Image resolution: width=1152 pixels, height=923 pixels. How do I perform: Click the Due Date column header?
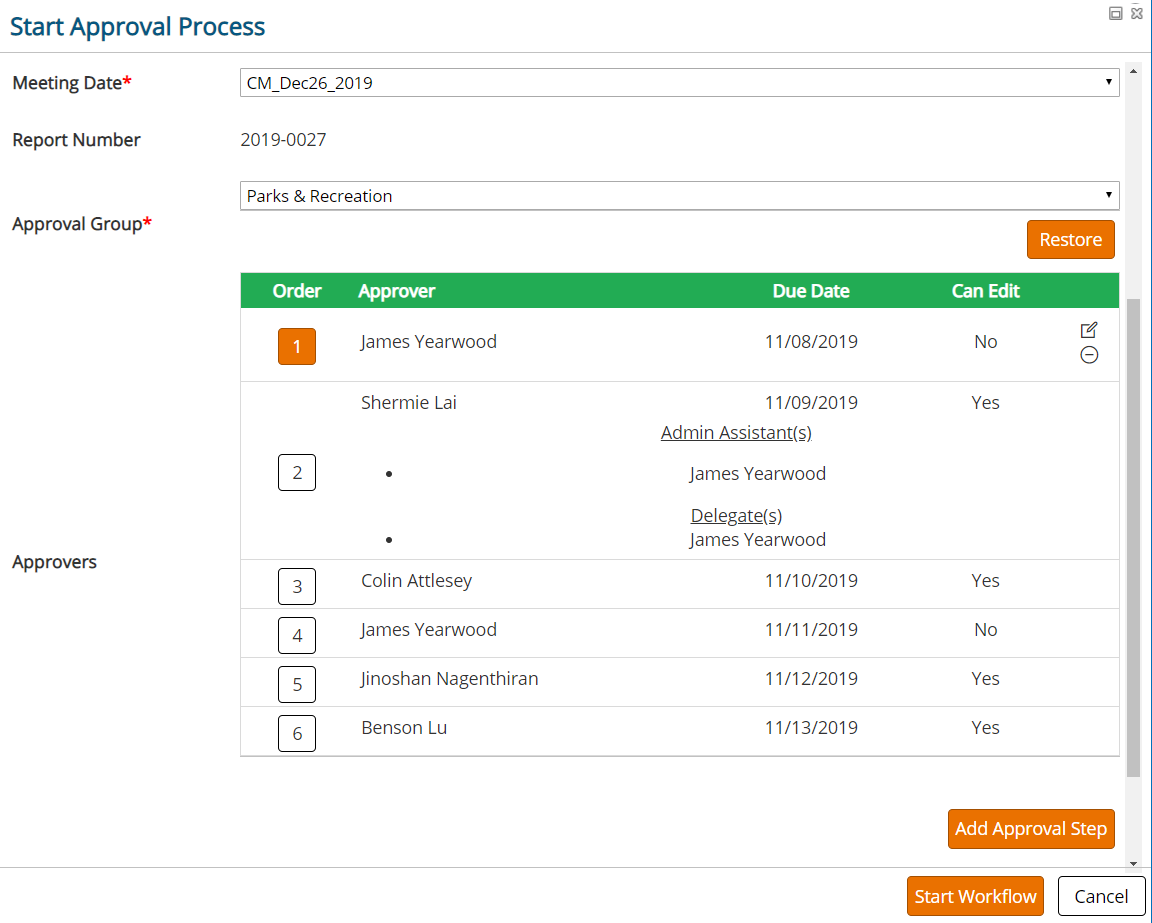(x=811, y=291)
